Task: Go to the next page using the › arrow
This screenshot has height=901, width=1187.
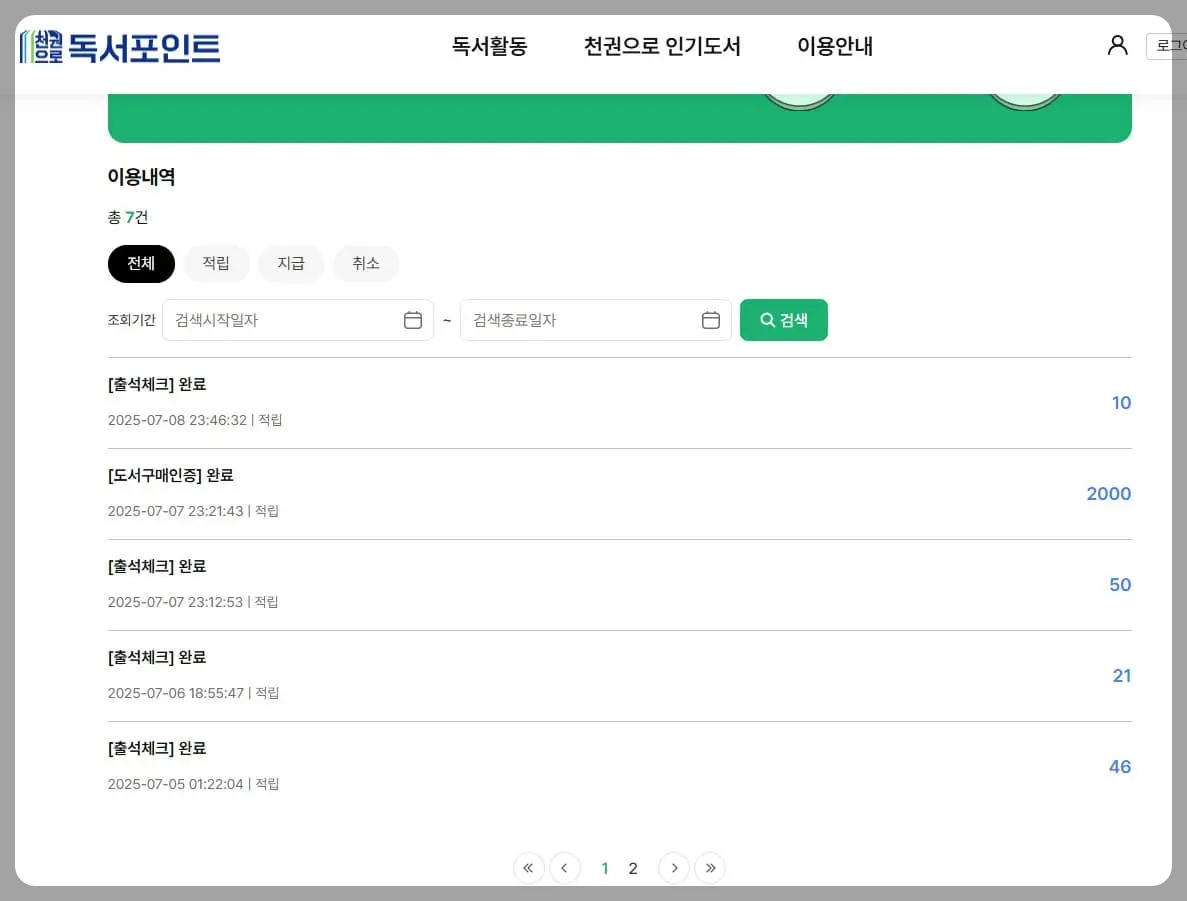Action: (674, 868)
